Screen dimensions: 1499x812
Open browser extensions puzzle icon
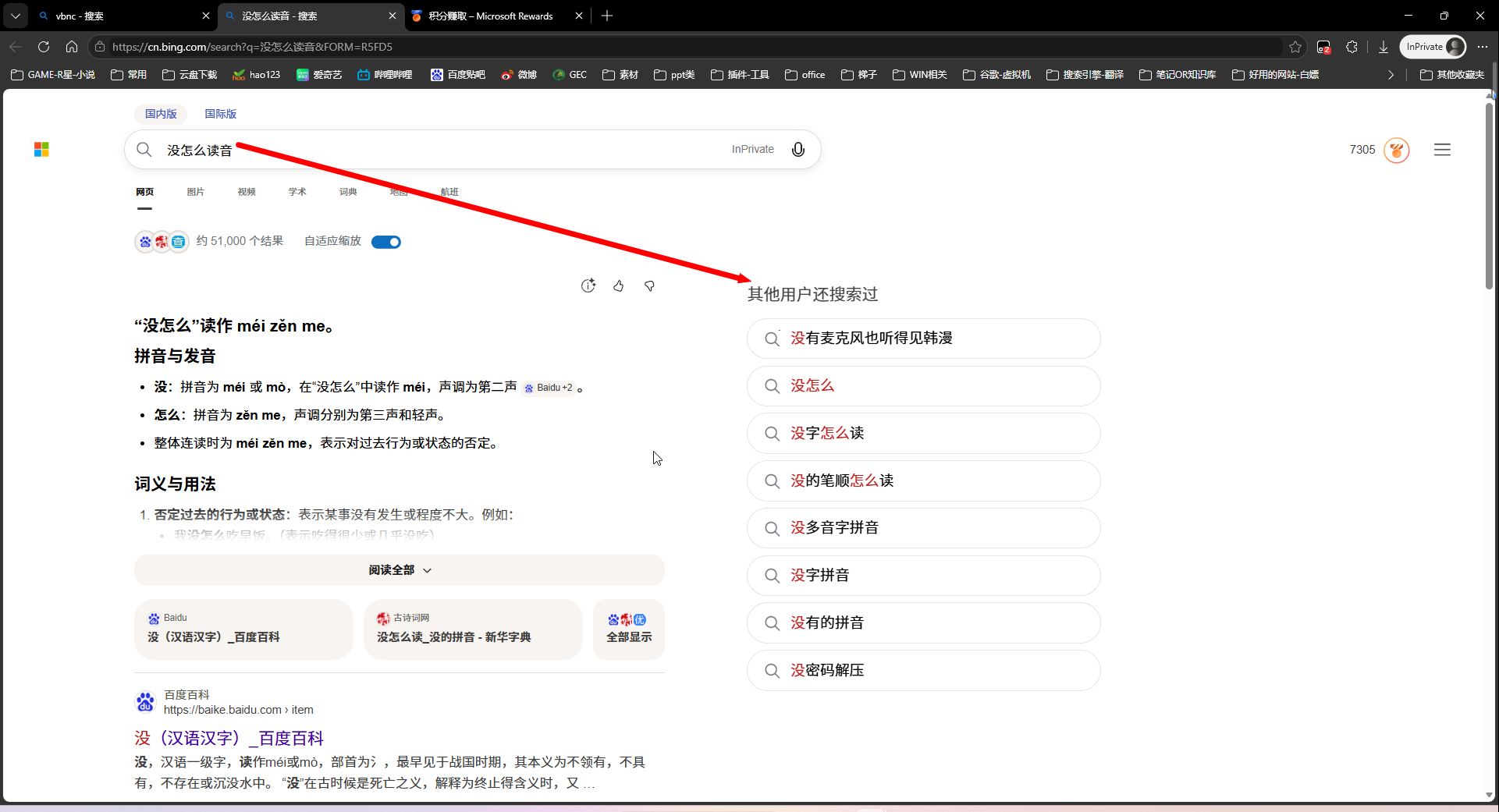pos(1352,47)
